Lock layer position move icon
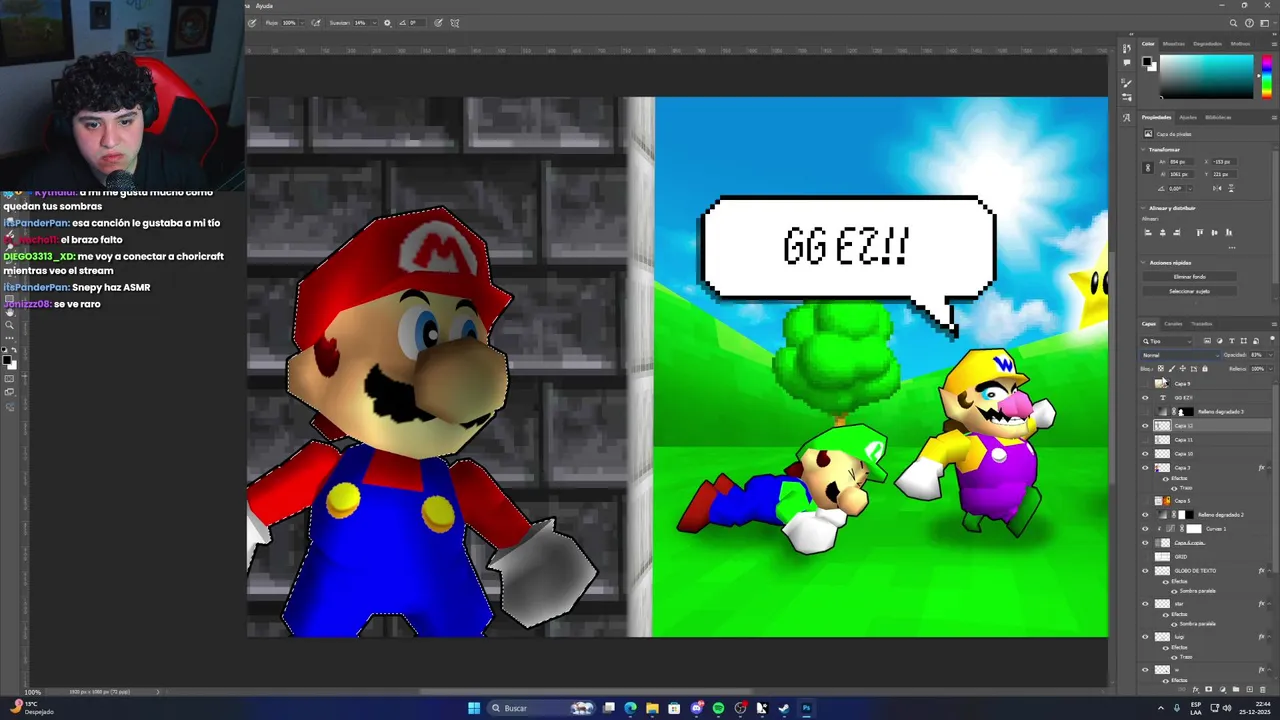This screenshot has width=1280, height=720. [x=1182, y=368]
